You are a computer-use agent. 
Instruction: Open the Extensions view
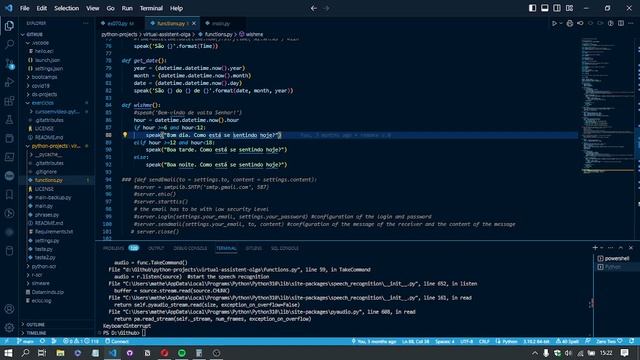pos(9,101)
